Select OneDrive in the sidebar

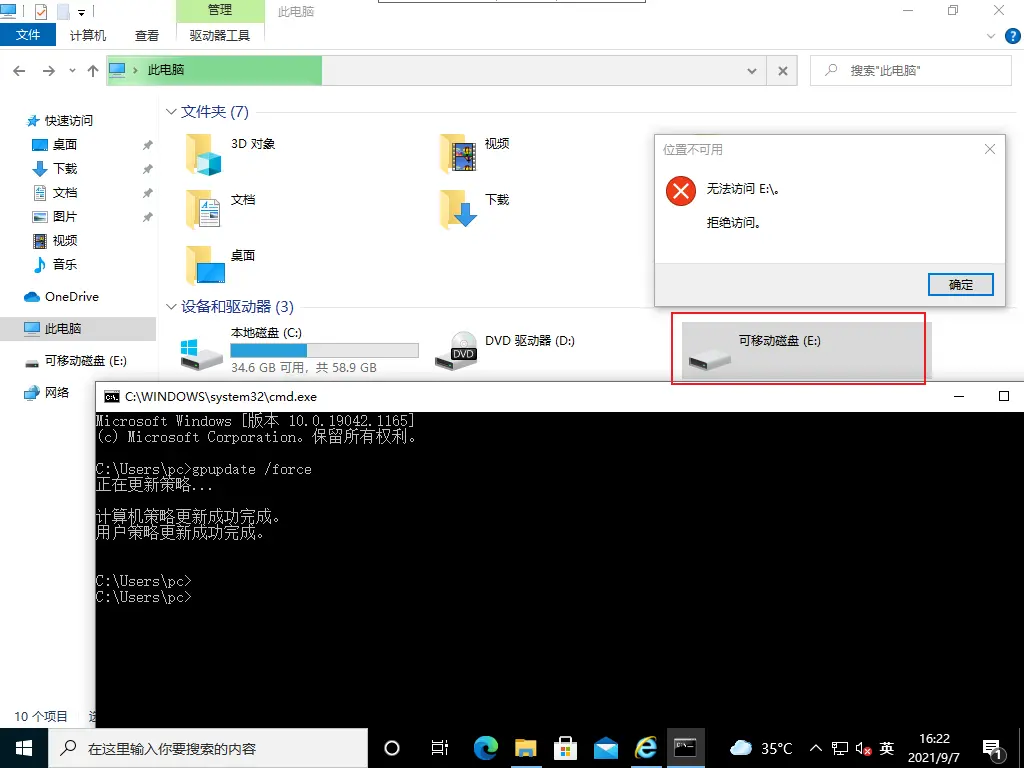pos(71,297)
